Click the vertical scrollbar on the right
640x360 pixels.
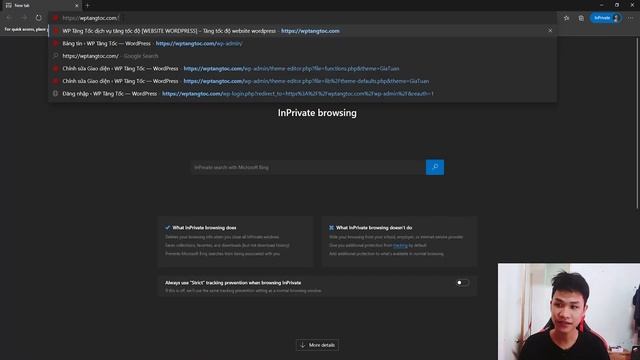coord(638,122)
